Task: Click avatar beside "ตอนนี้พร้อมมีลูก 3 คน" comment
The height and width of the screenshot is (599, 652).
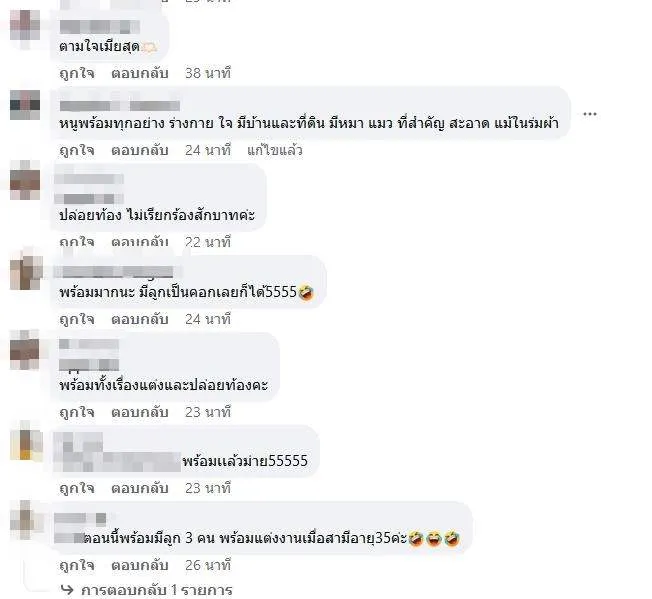Action: (26, 521)
